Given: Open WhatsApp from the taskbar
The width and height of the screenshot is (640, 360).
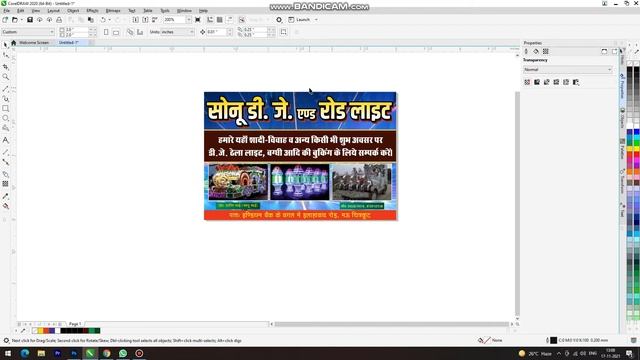Looking at the screenshot, I should click(123, 353).
